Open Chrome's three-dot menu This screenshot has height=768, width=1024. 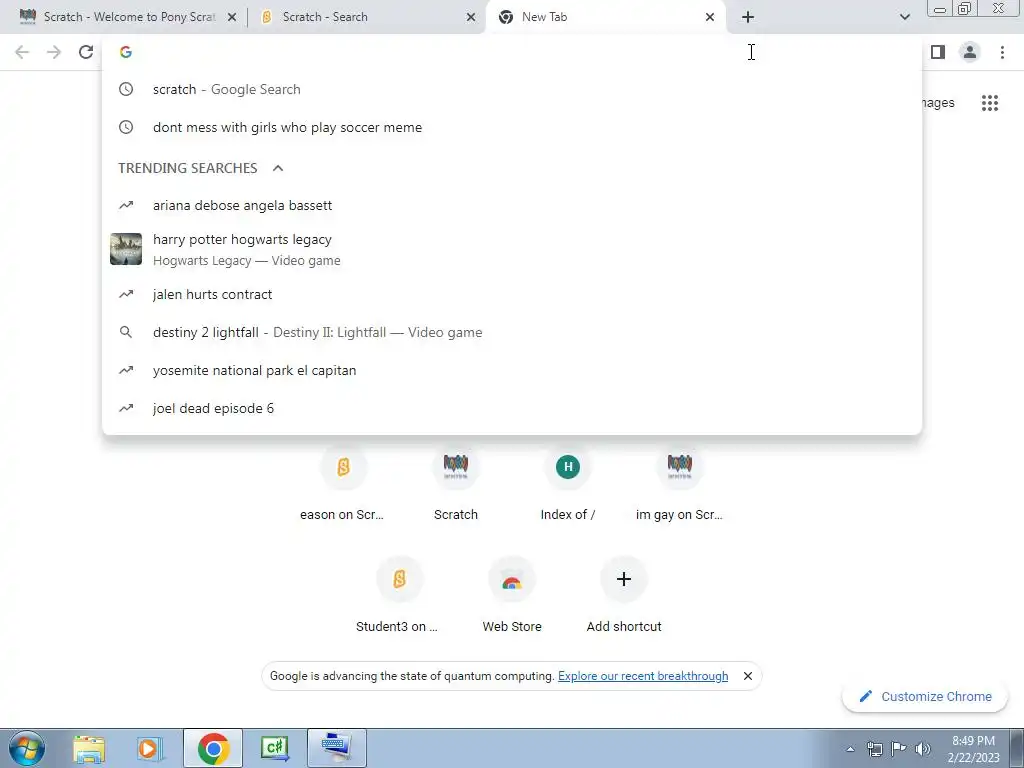click(x=1002, y=52)
